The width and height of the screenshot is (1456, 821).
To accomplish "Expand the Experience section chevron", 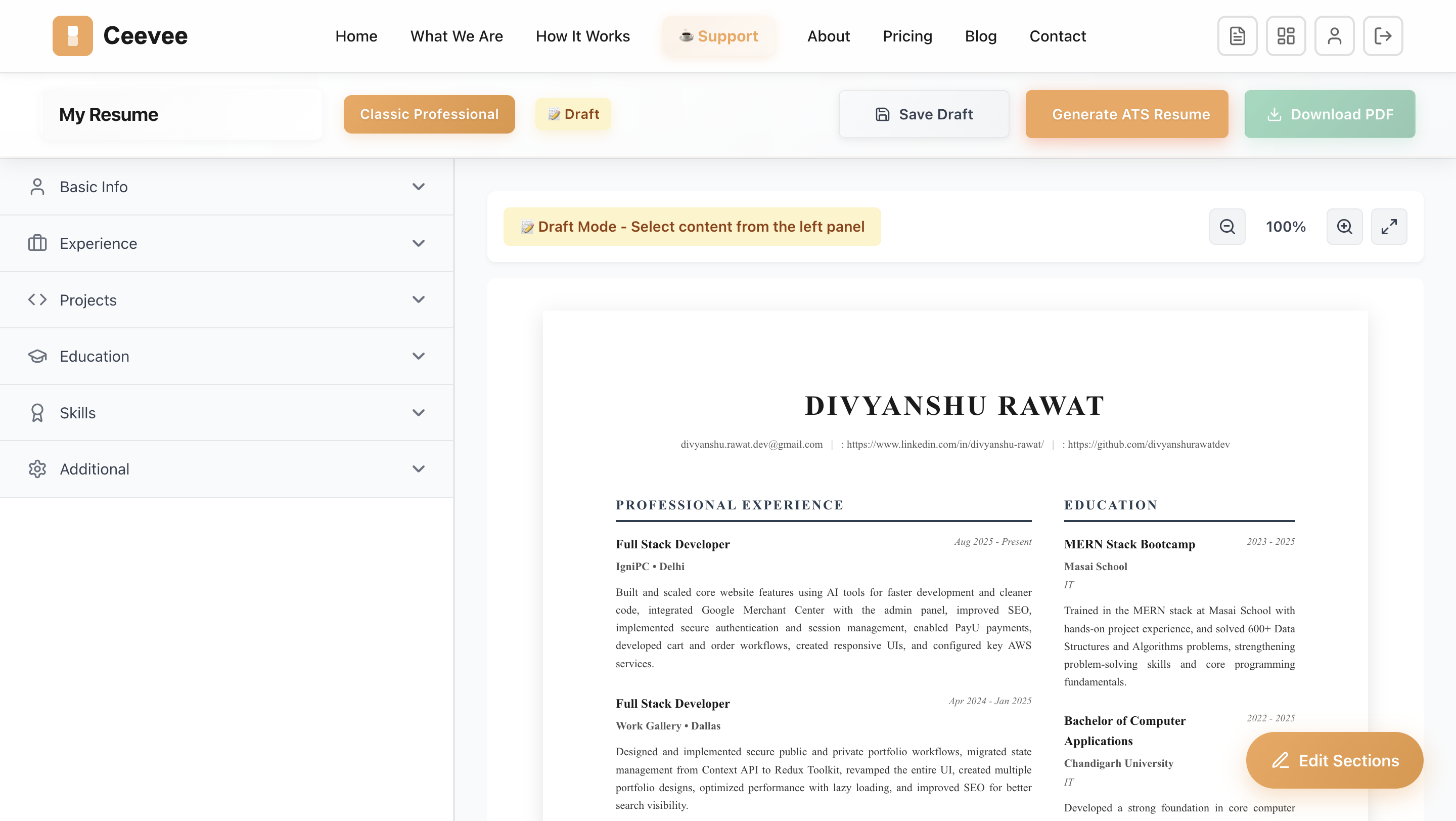I will pyautogui.click(x=418, y=243).
